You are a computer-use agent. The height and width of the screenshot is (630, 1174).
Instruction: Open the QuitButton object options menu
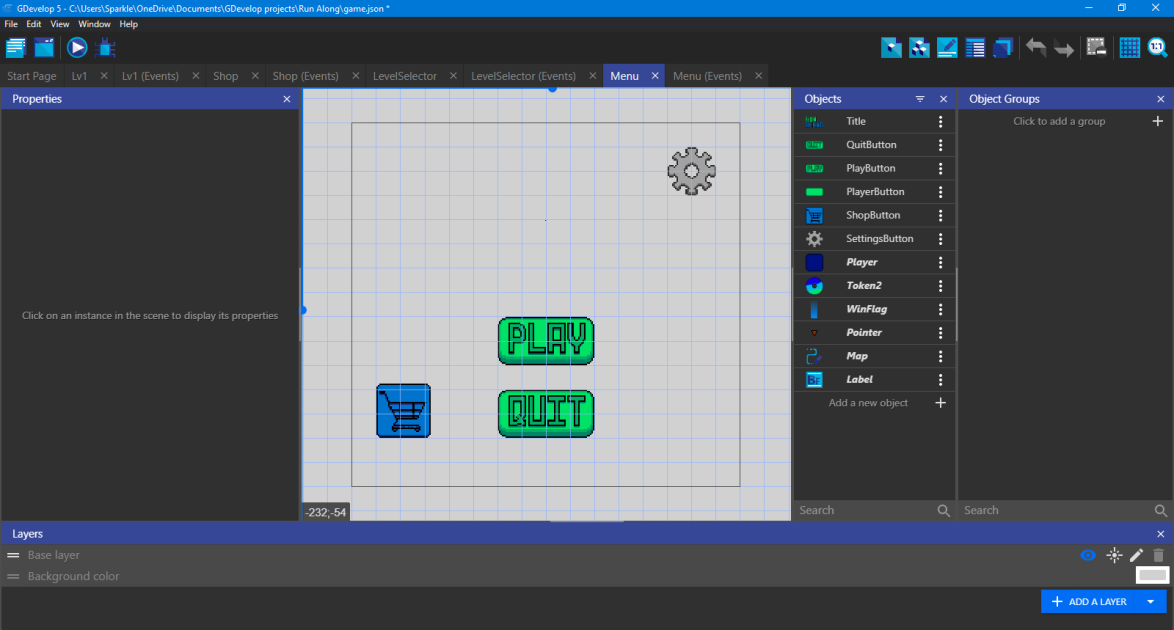click(940, 145)
